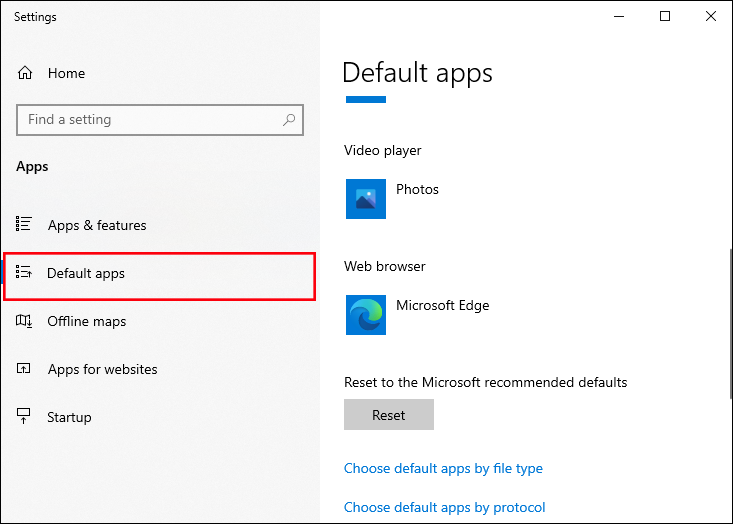Click the Apps for websites icon
Viewport: 733px width, 524px height.
pyautogui.click(x=25, y=369)
